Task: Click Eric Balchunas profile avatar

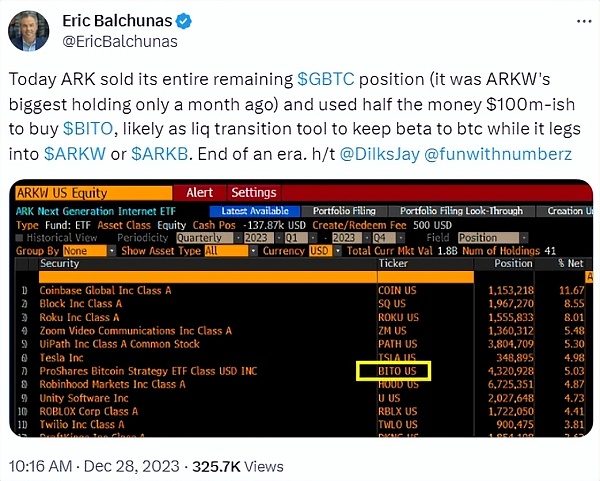Action: tap(29, 31)
